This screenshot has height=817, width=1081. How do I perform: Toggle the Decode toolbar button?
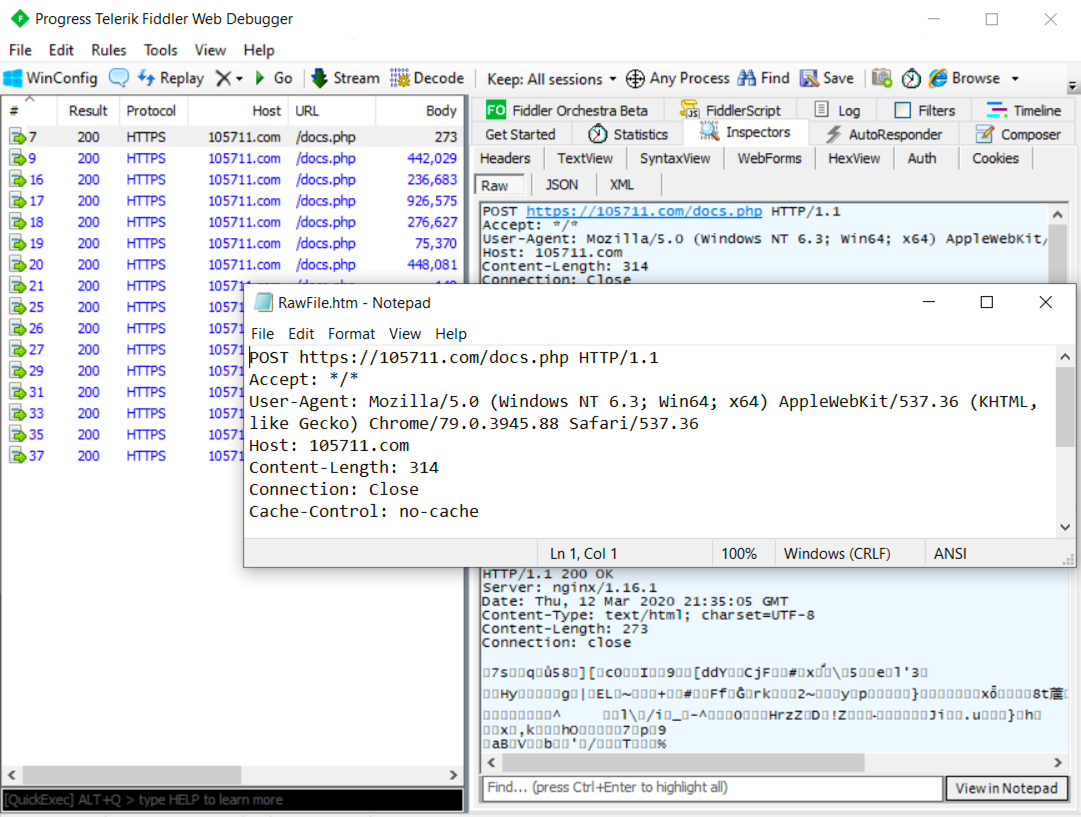pos(427,78)
